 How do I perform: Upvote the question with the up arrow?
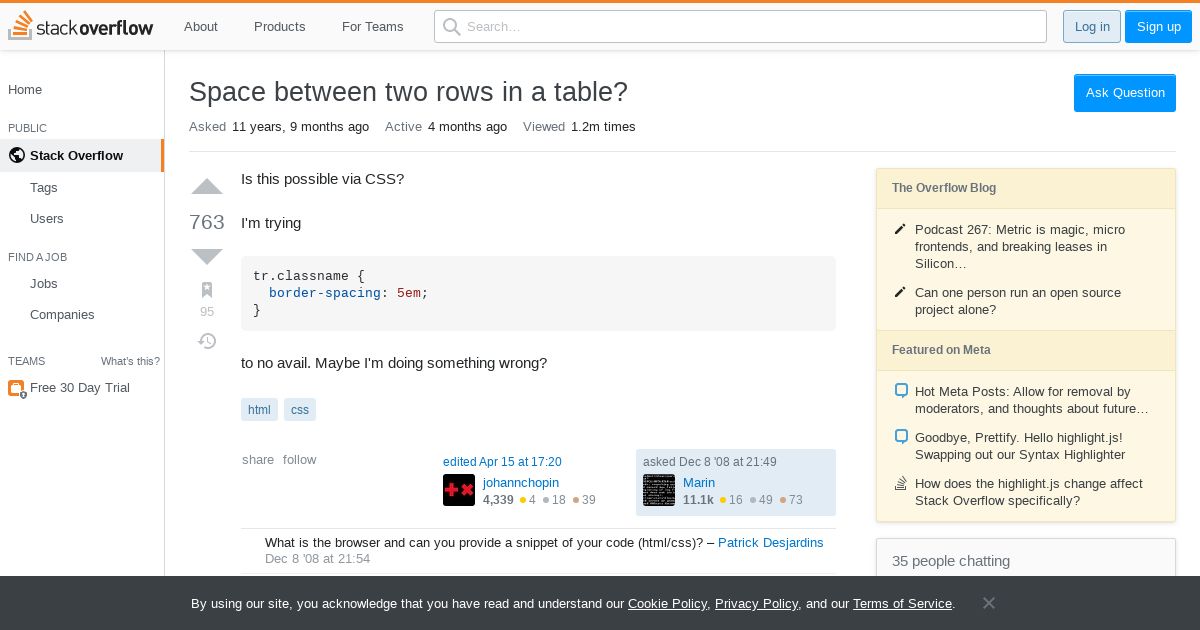pyautogui.click(x=207, y=186)
